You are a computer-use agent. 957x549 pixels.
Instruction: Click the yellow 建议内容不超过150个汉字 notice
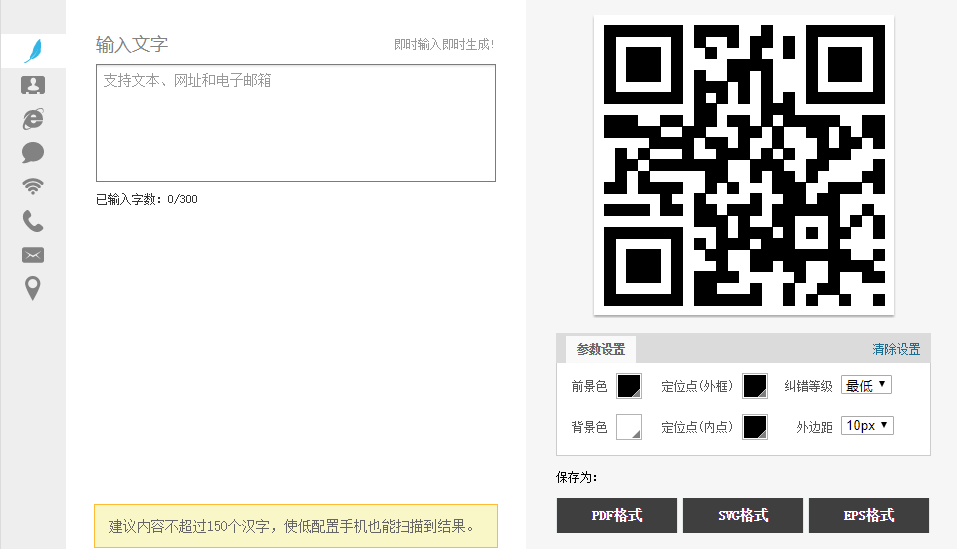(296, 526)
